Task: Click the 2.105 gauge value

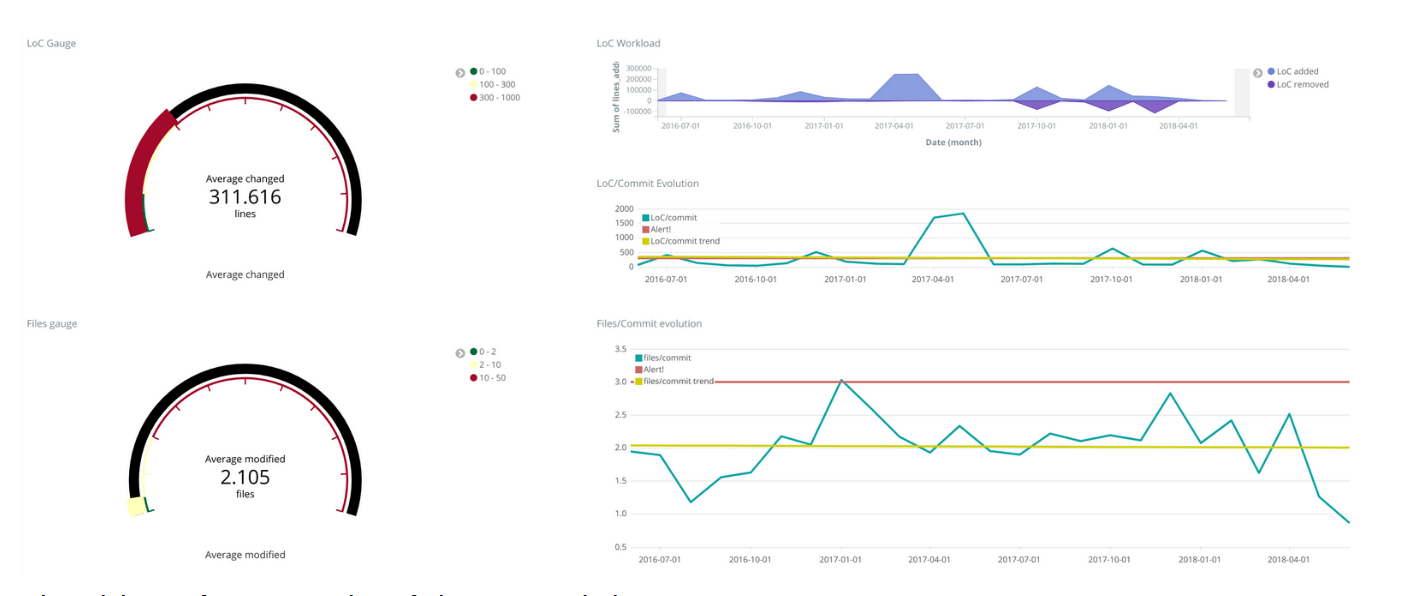Action: point(245,477)
